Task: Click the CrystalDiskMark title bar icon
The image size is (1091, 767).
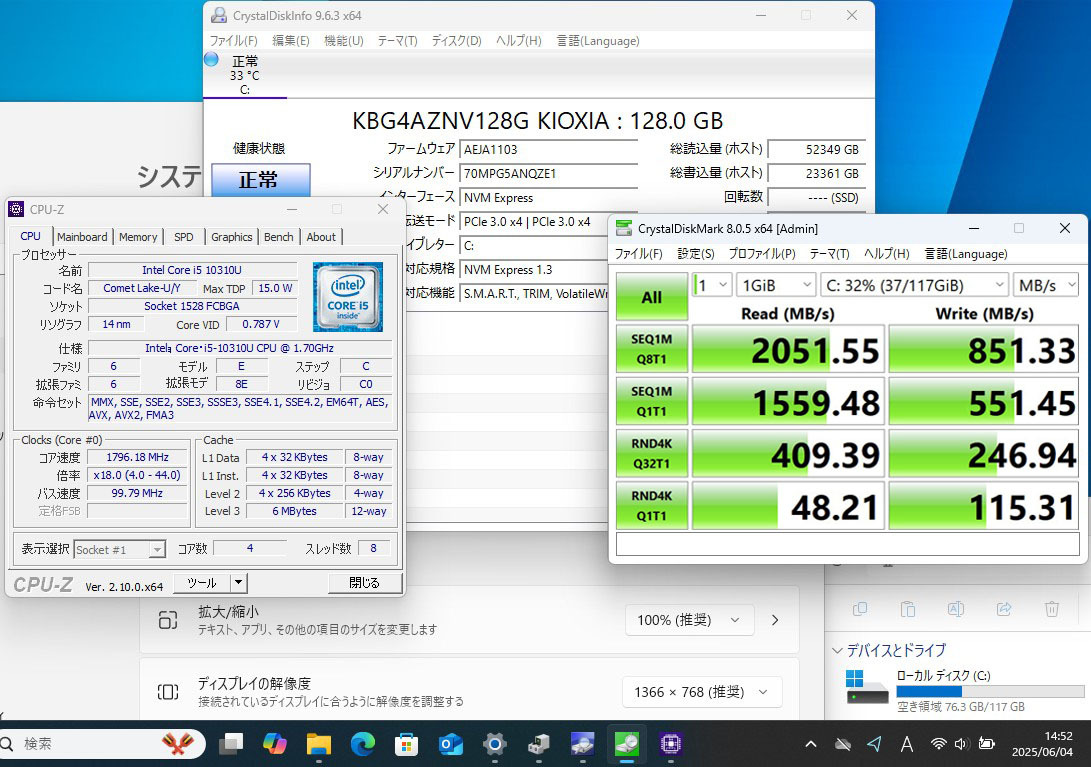Action: pos(624,228)
